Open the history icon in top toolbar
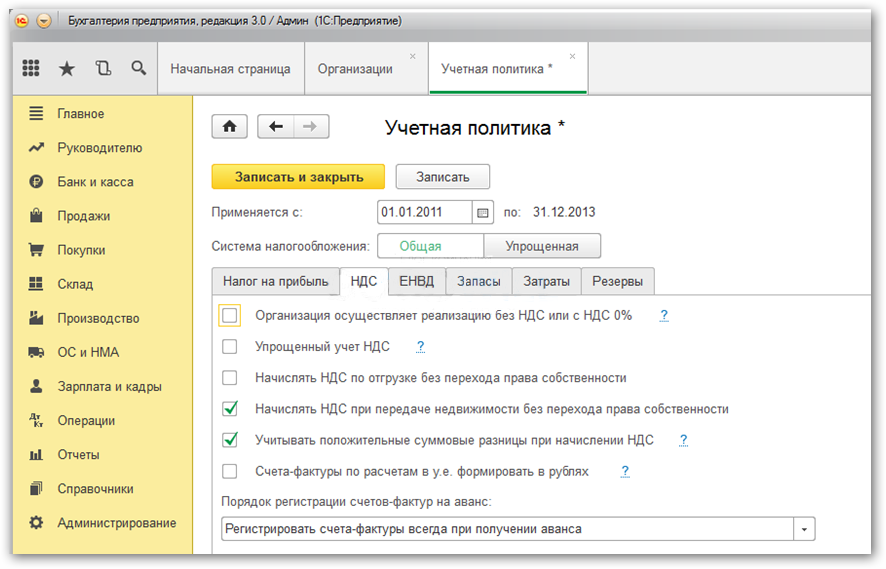This screenshot has height=569, width=886. pos(102,69)
